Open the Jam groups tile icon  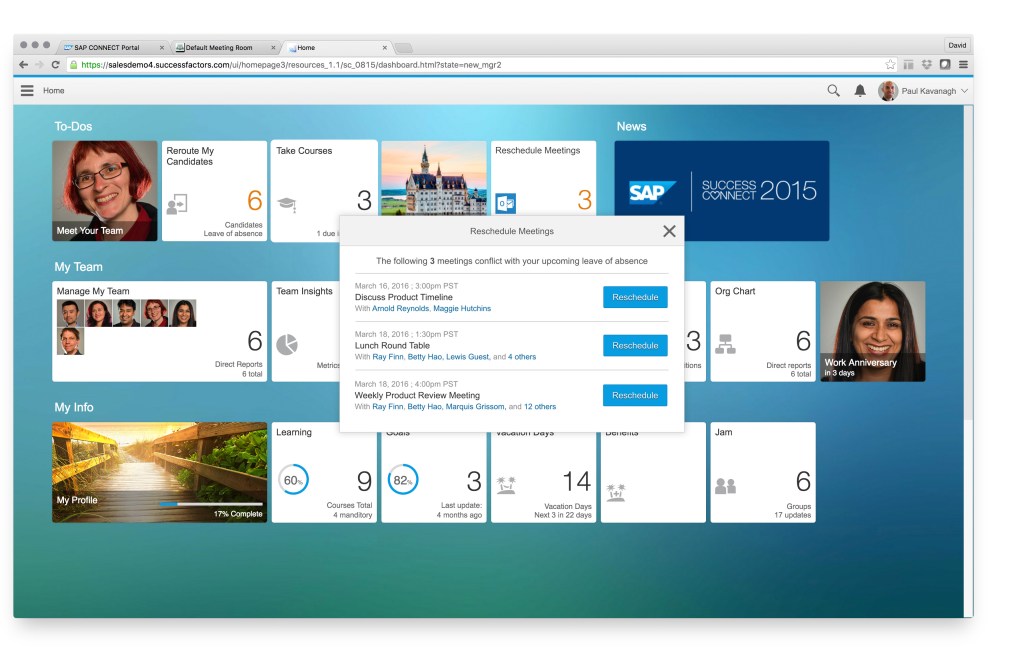click(x=725, y=486)
